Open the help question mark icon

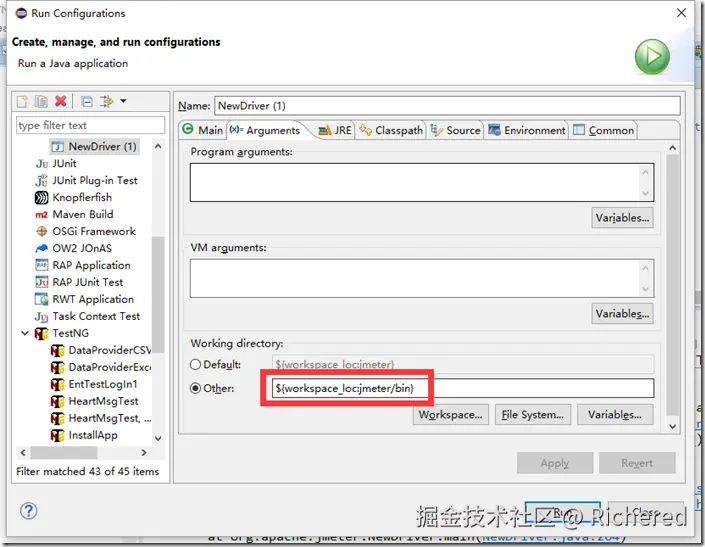pyautogui.click(x=29, y=511)
